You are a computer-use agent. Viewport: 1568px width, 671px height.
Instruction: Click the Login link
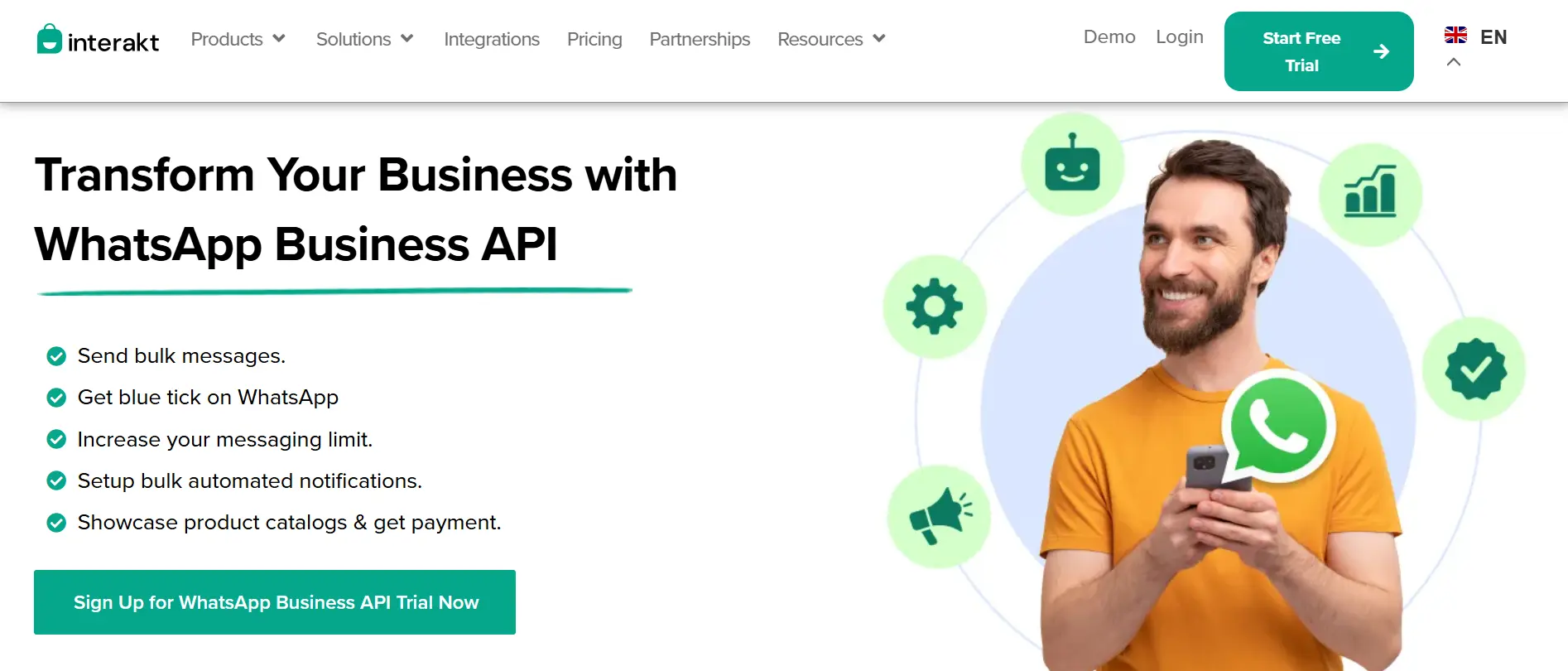[x=1180, y=36]
